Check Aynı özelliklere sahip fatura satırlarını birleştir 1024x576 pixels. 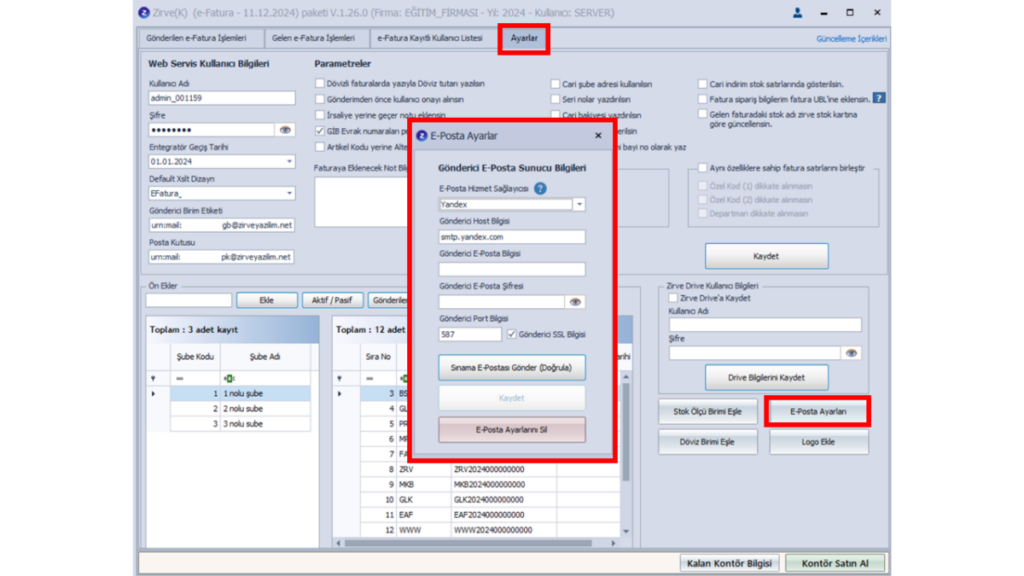click(703, 168)
